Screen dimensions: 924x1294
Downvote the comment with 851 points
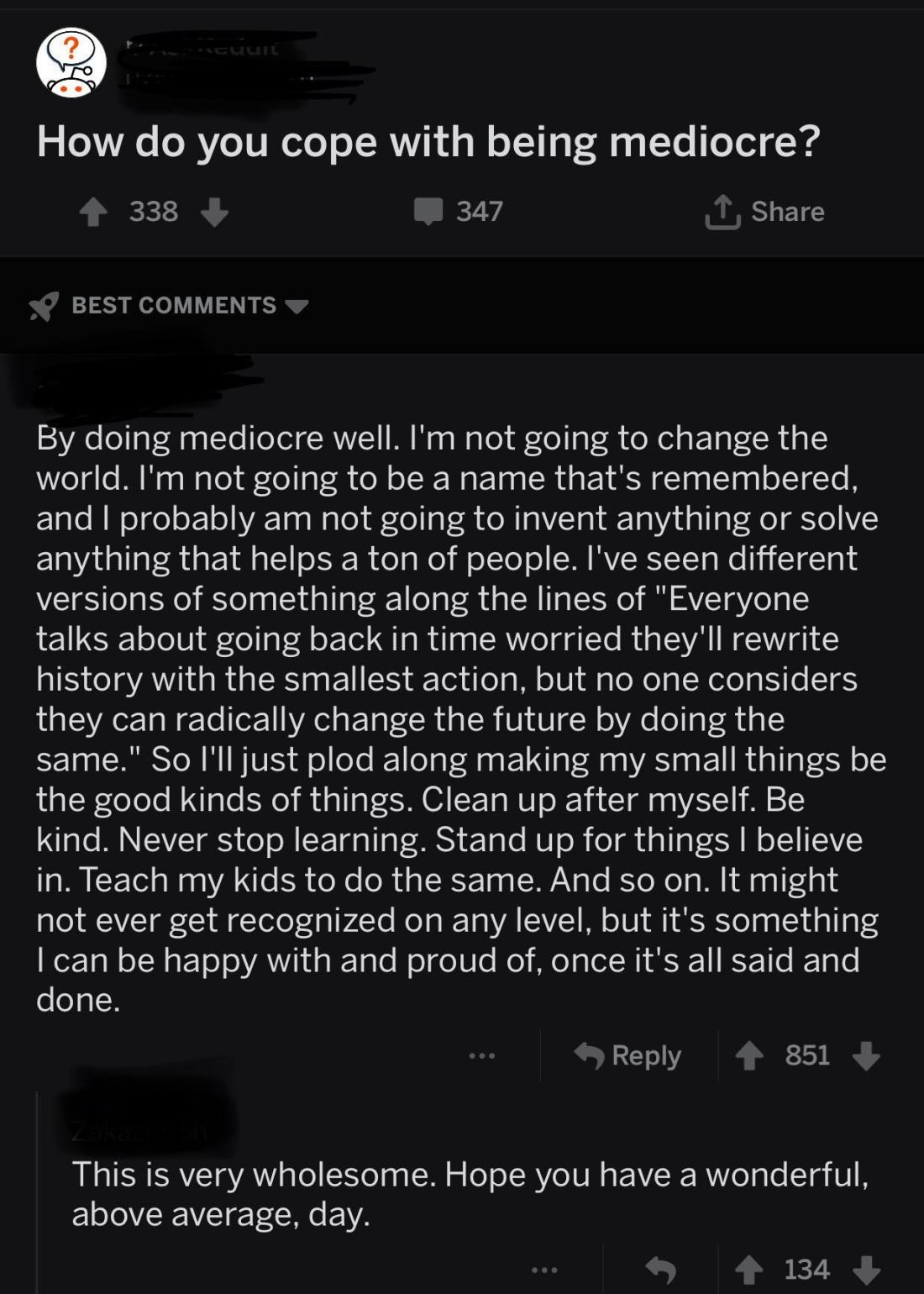[866, 1055]
